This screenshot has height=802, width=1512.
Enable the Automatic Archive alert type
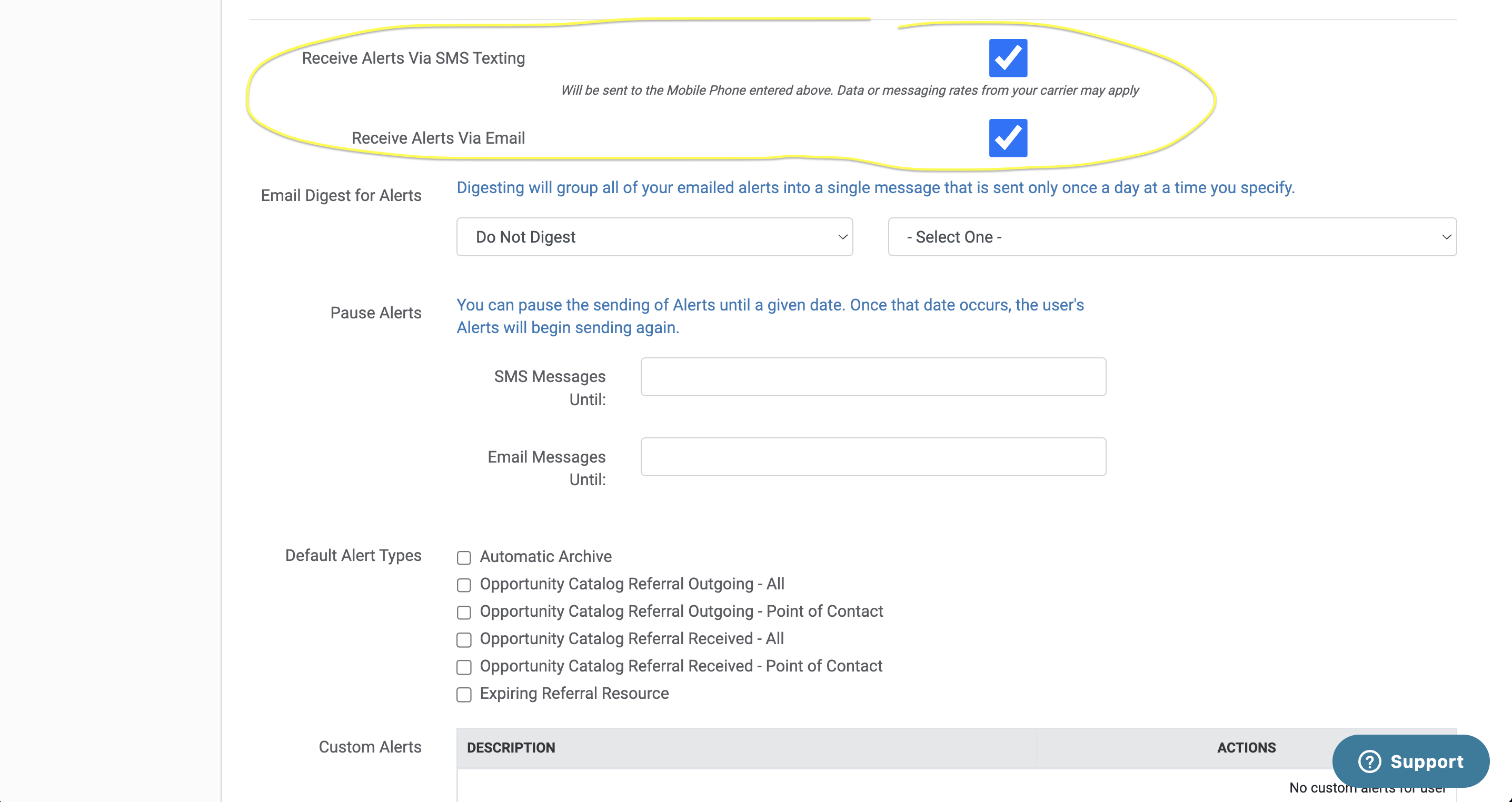[x=464, y=557]
